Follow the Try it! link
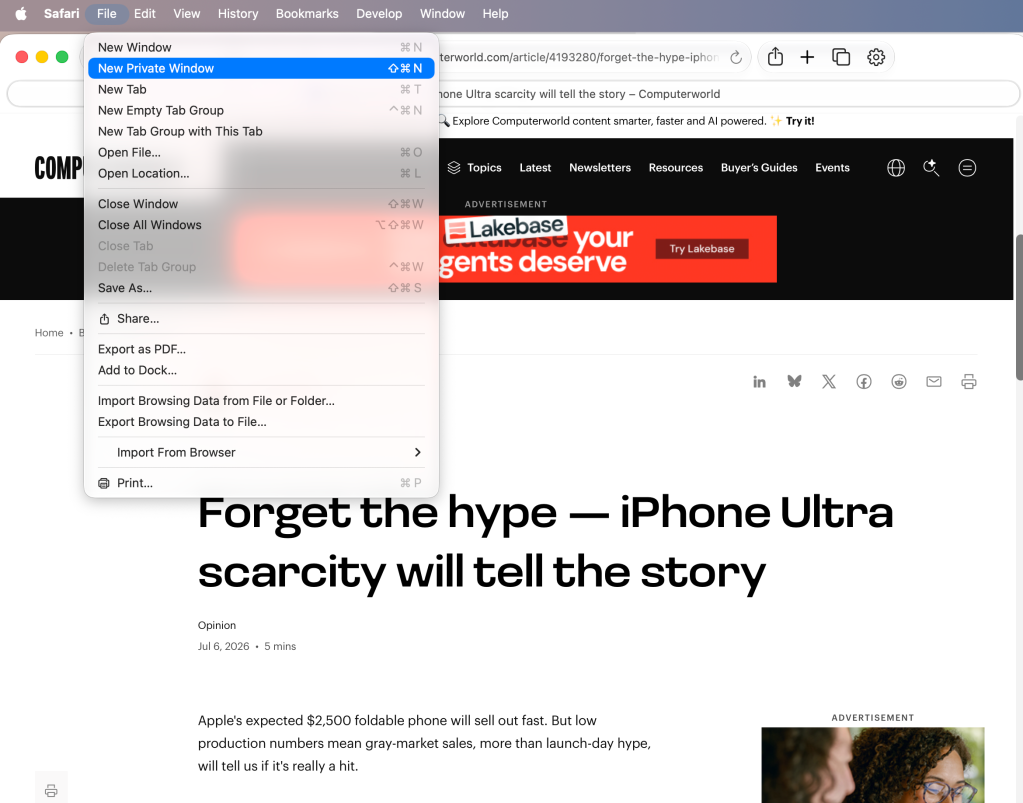This screenshot has height=803, width=1023. point(800,121)
